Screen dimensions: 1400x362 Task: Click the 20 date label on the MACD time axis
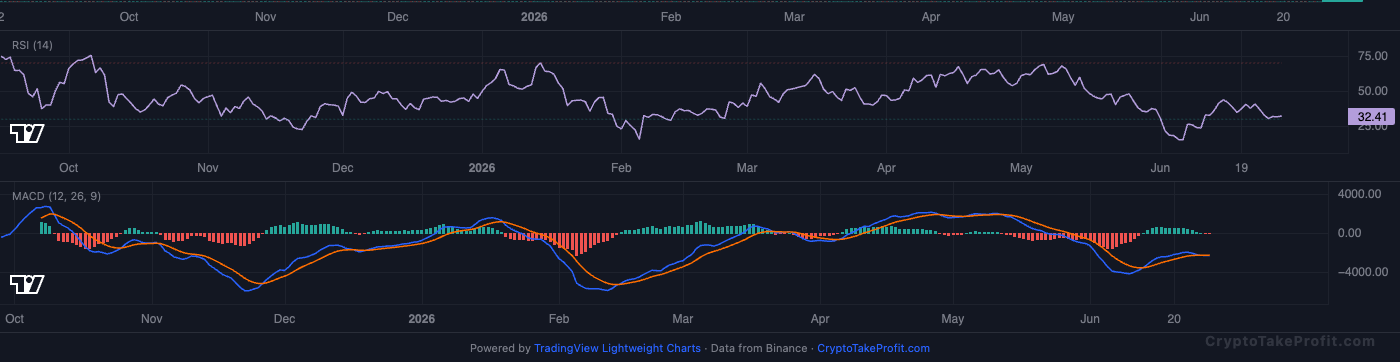(1175, 319)
